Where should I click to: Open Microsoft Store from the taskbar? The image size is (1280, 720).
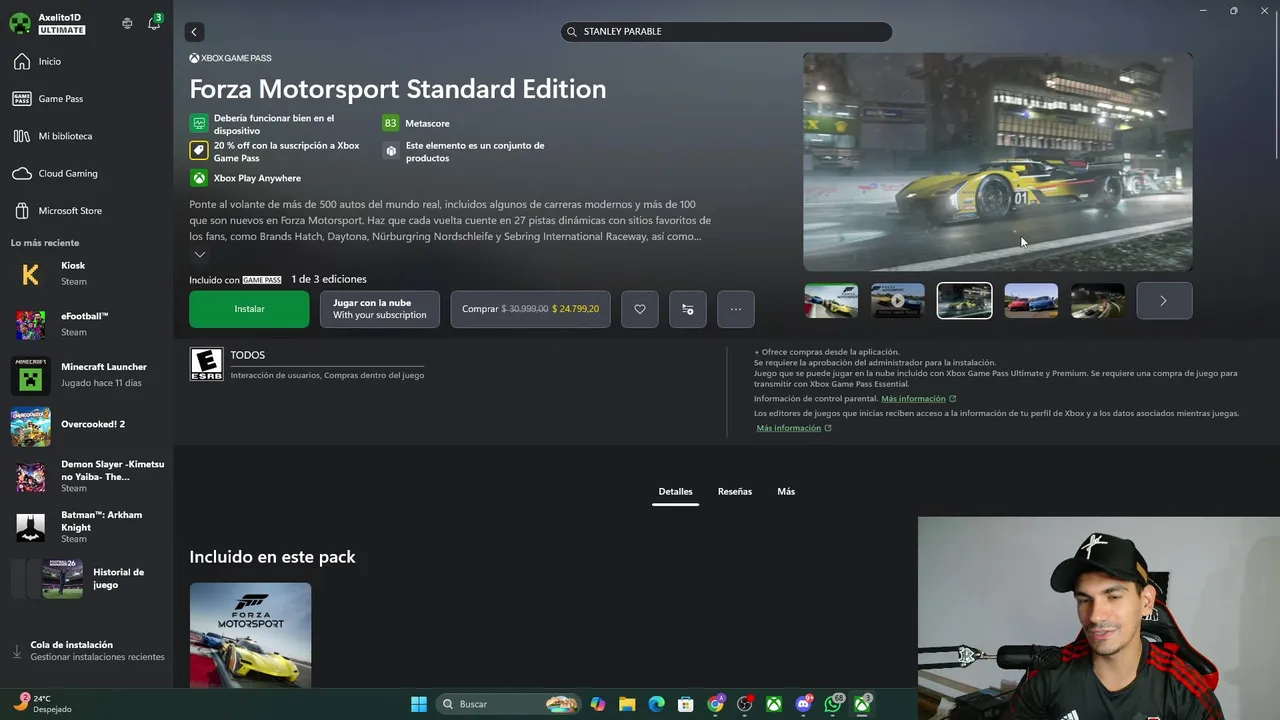click(686, 704)
